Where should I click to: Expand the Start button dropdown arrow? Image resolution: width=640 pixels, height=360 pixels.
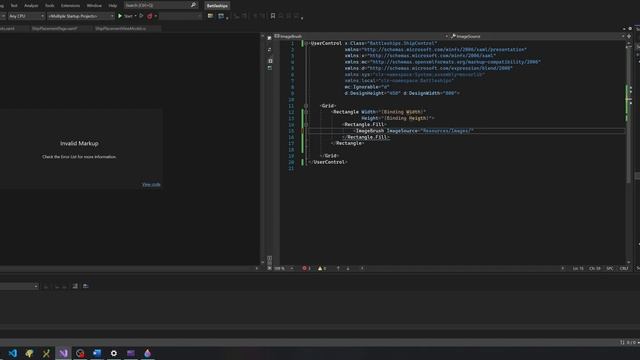point(136,16)
